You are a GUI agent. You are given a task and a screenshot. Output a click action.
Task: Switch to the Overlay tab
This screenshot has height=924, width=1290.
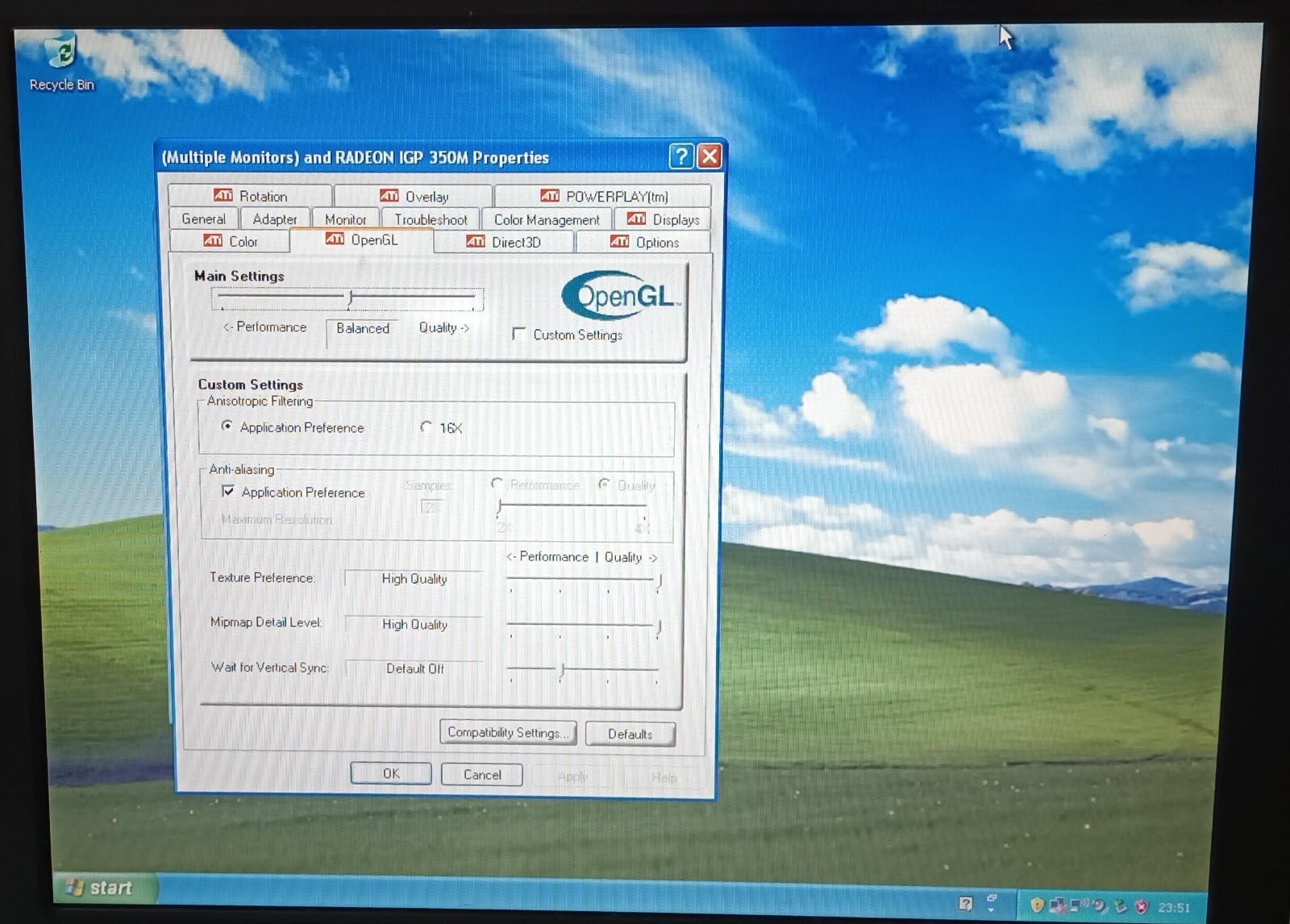pos(414,196)
